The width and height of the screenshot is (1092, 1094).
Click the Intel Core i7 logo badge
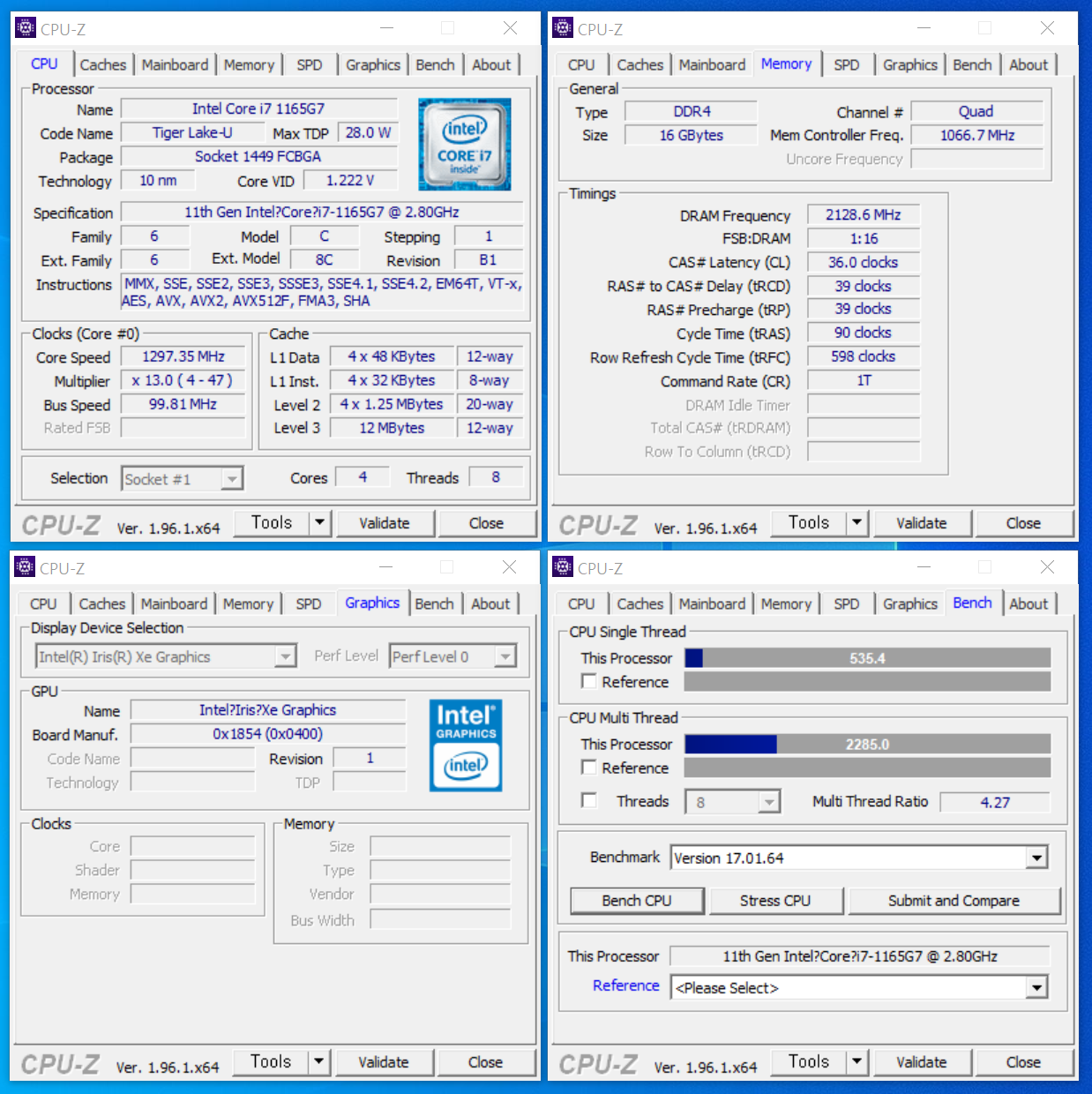coord(465,145)
